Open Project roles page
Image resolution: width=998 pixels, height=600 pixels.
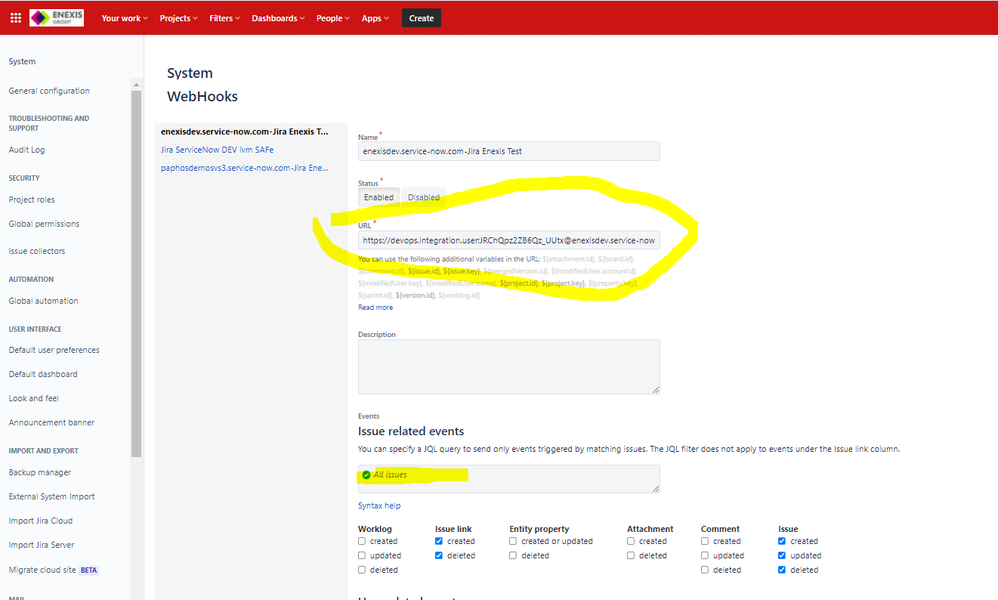point(32,200)
